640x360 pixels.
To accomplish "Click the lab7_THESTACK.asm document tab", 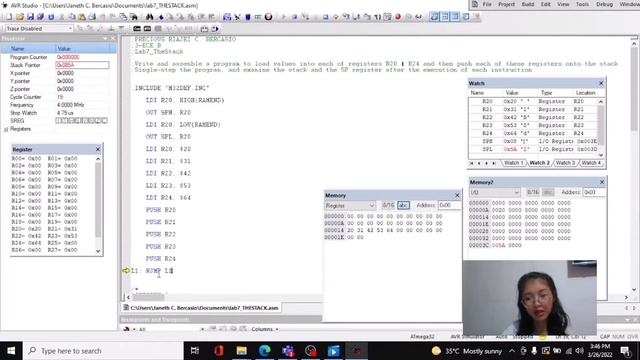I will click(x=201, y=308).
